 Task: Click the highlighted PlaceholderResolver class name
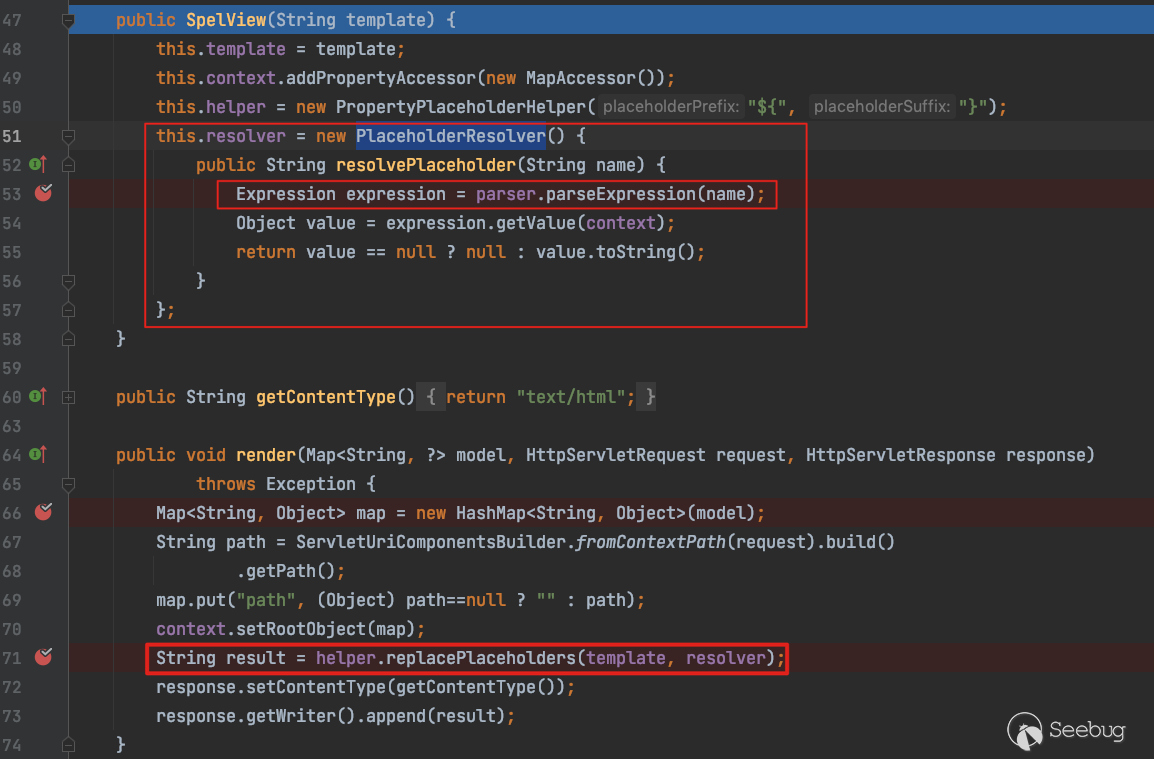pyautogui.click(x=450, y=136)
